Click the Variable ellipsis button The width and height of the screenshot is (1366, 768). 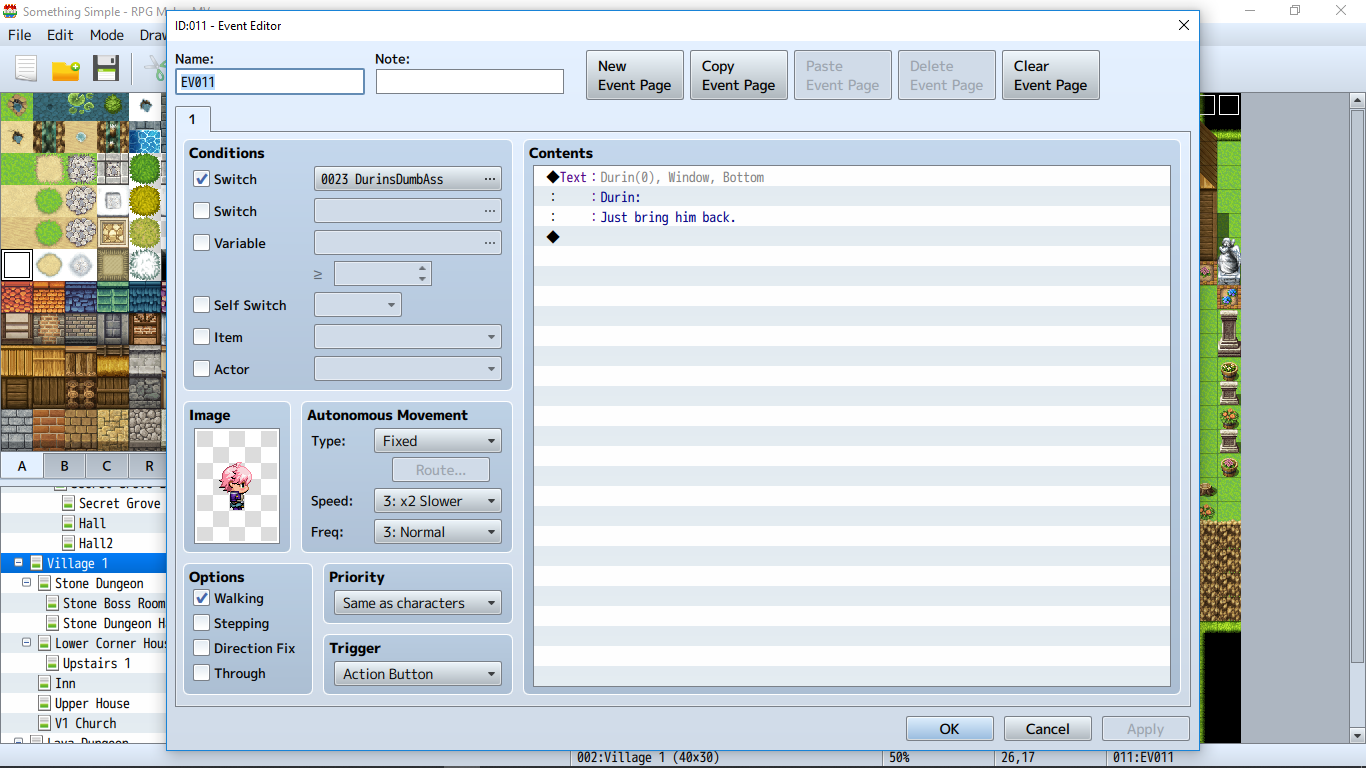pyautogui.click(x=490, y=243)
